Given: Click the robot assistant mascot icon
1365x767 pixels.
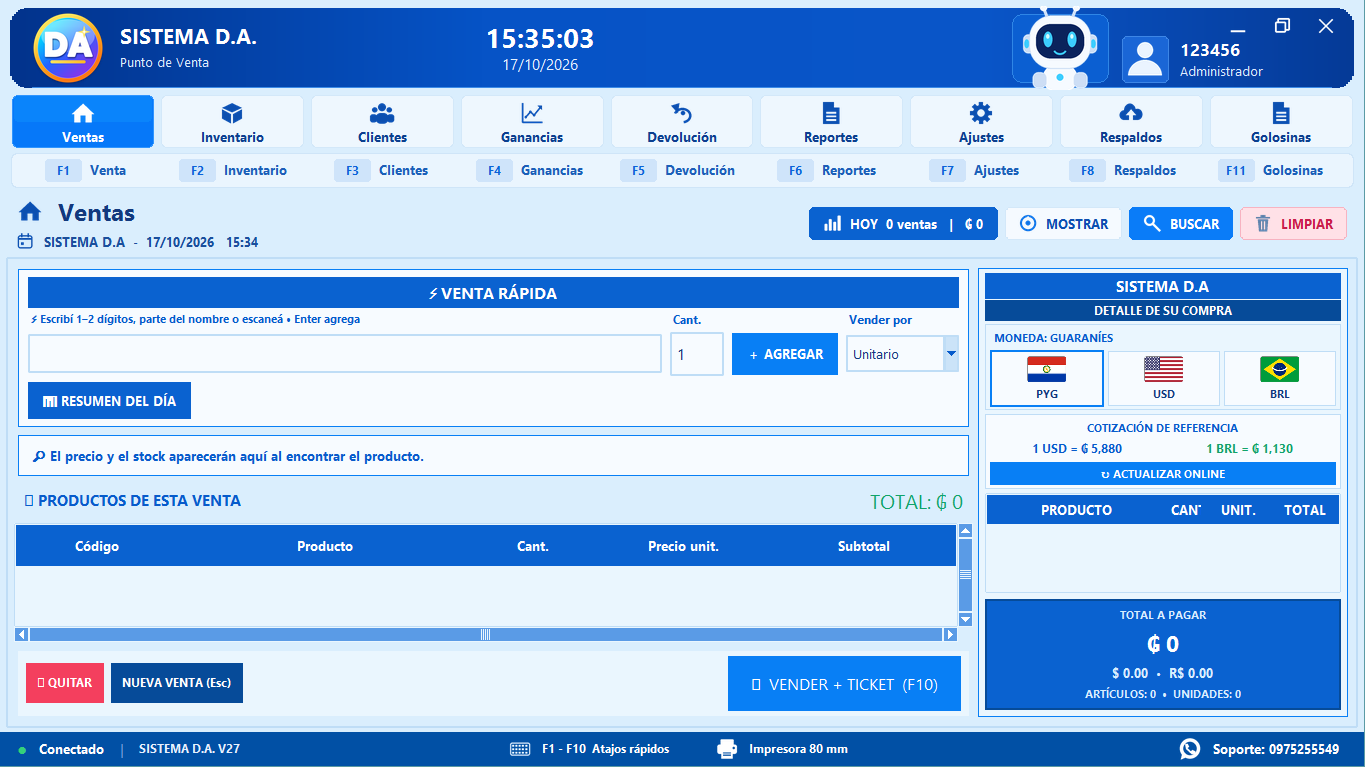Looking at the screenshot, I should tap(1060, 48).
